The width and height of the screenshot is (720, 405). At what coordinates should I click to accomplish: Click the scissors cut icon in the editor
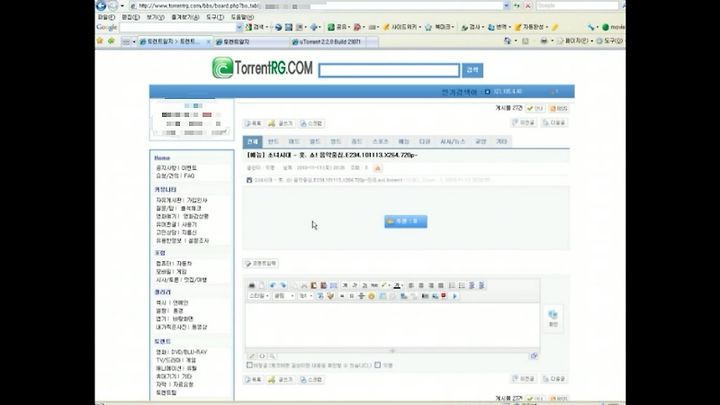coord(304,285)
